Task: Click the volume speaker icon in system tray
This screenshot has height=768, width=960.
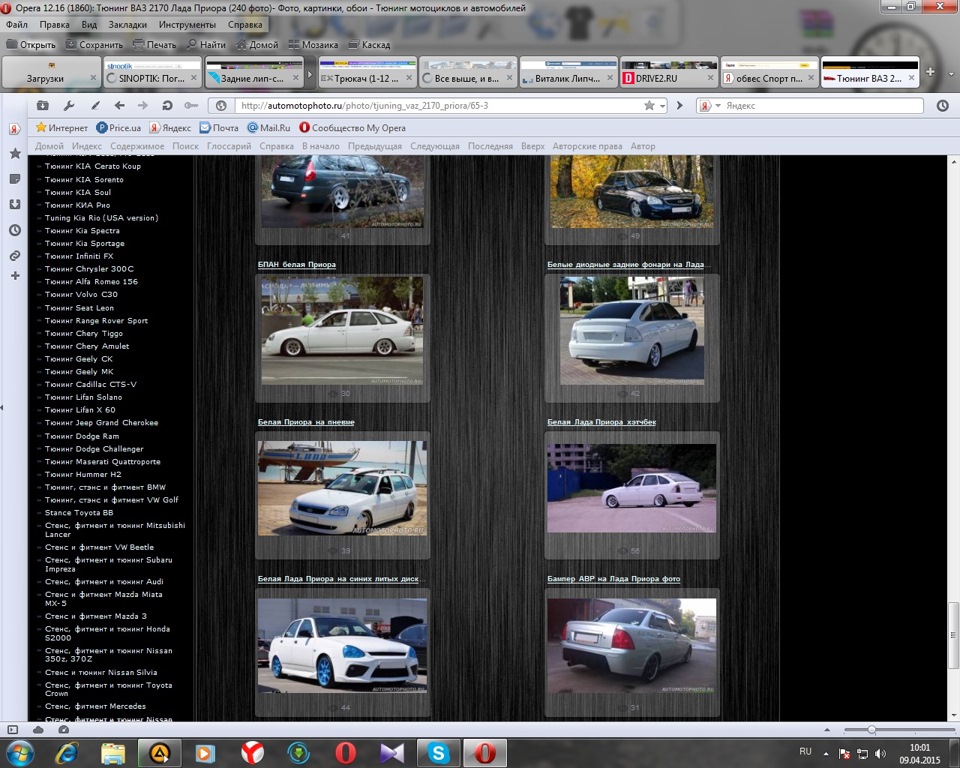Action: tap(880, 753)
